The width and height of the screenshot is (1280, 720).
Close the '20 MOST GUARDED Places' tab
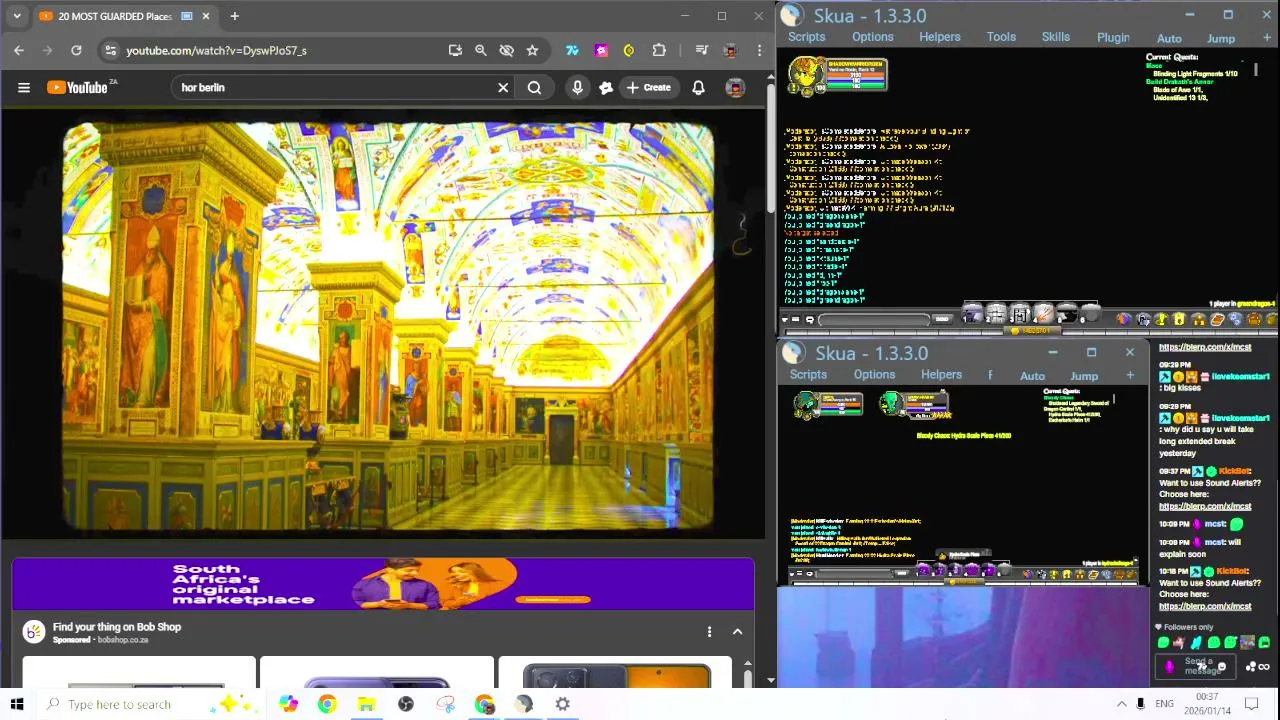[206, 16]
